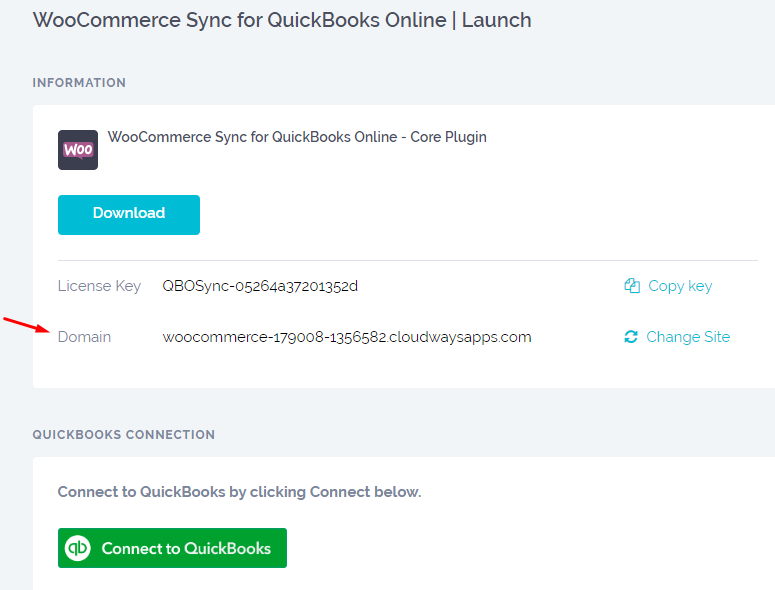The image size is (775, 590).
Task: Click the QUICKBOOKS CONNECTION section heading
Action: click(123, 435)
